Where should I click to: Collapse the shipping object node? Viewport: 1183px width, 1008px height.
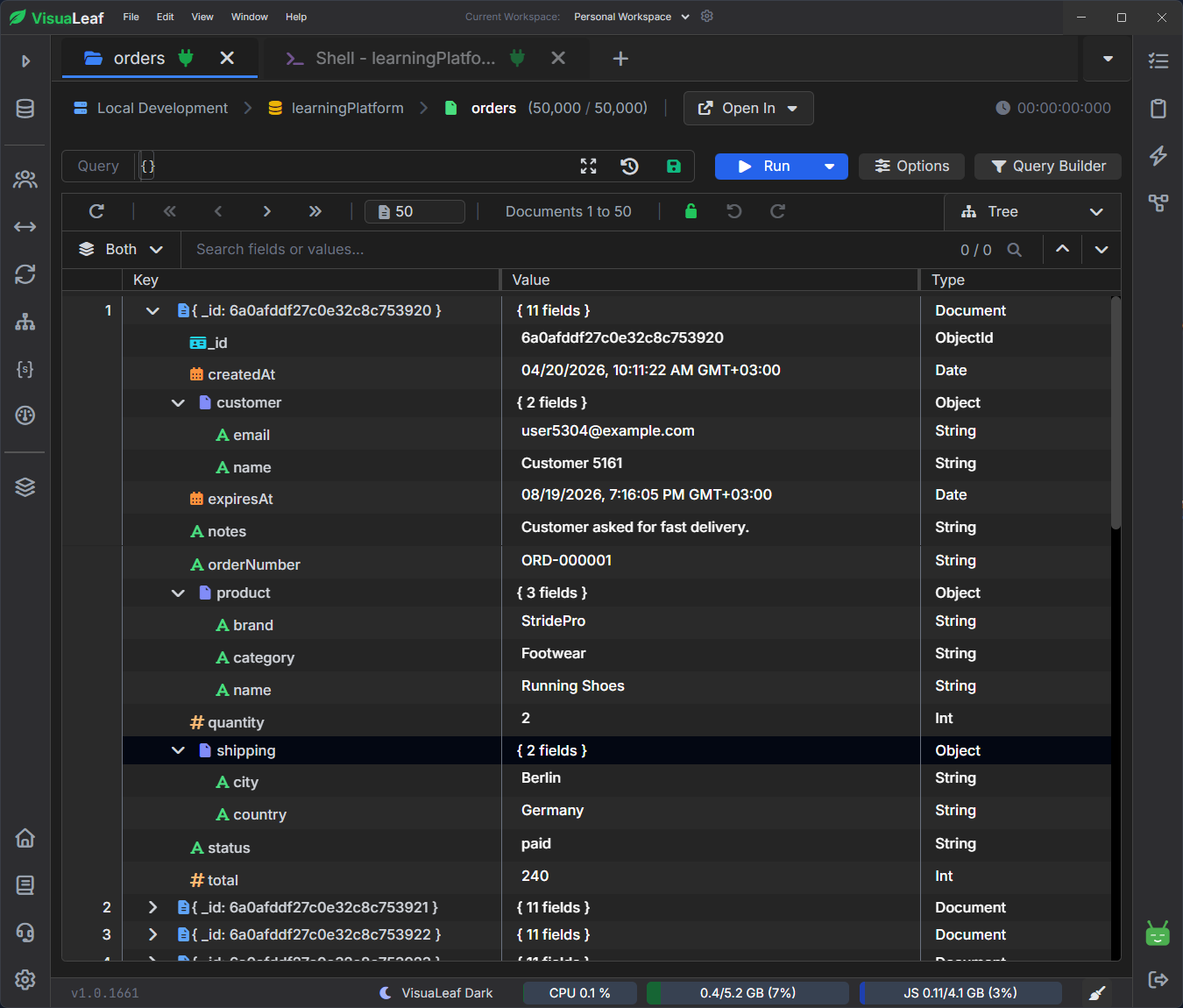(x=178, y=751)
